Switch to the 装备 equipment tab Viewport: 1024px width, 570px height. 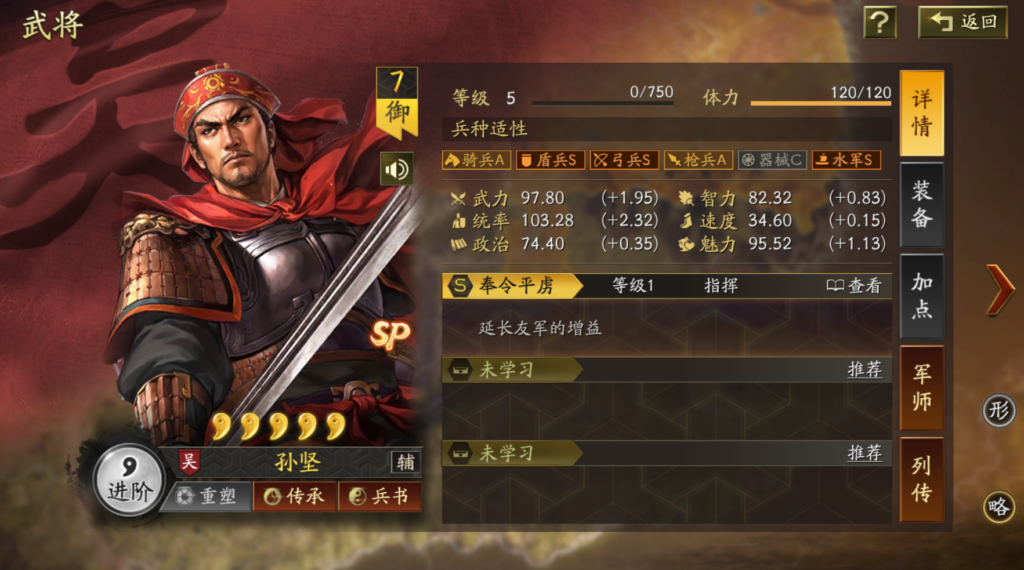[x=921, y=204]
